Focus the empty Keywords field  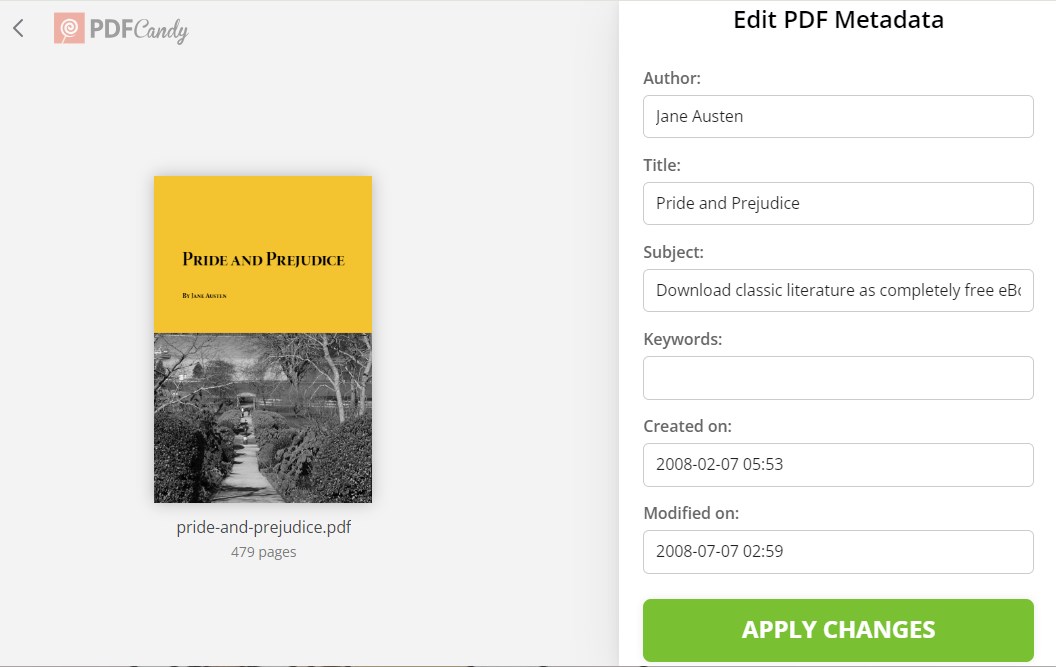point(837,377)
